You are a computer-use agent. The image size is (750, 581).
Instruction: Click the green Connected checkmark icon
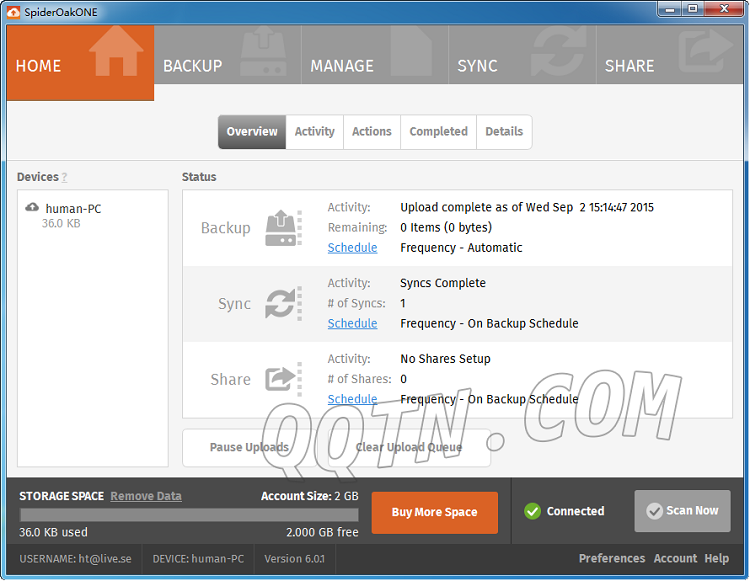tap(532, 511)
